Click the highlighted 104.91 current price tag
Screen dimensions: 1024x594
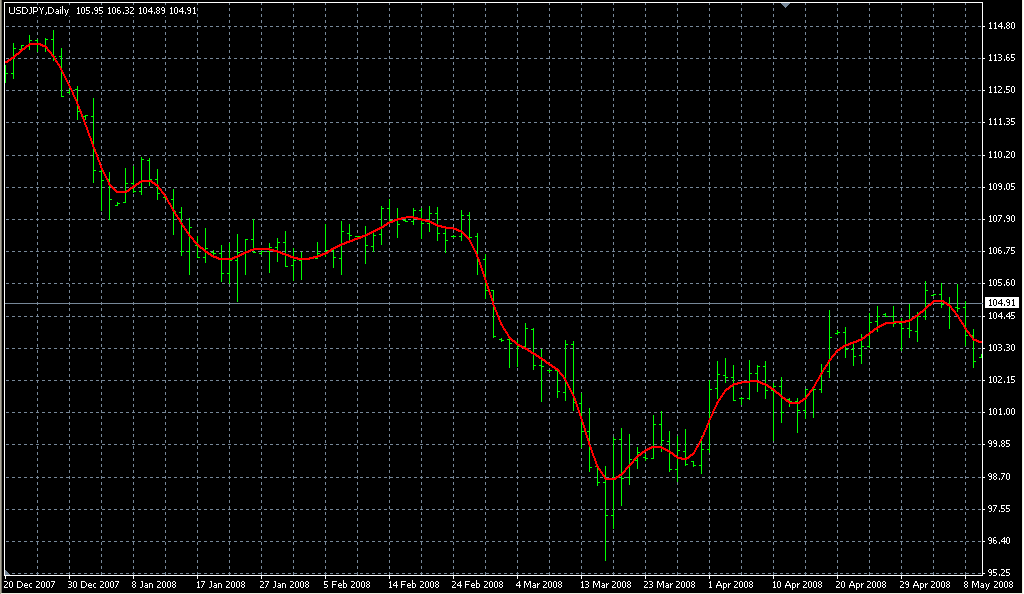pyautogui.click(x=1001, y=302)
